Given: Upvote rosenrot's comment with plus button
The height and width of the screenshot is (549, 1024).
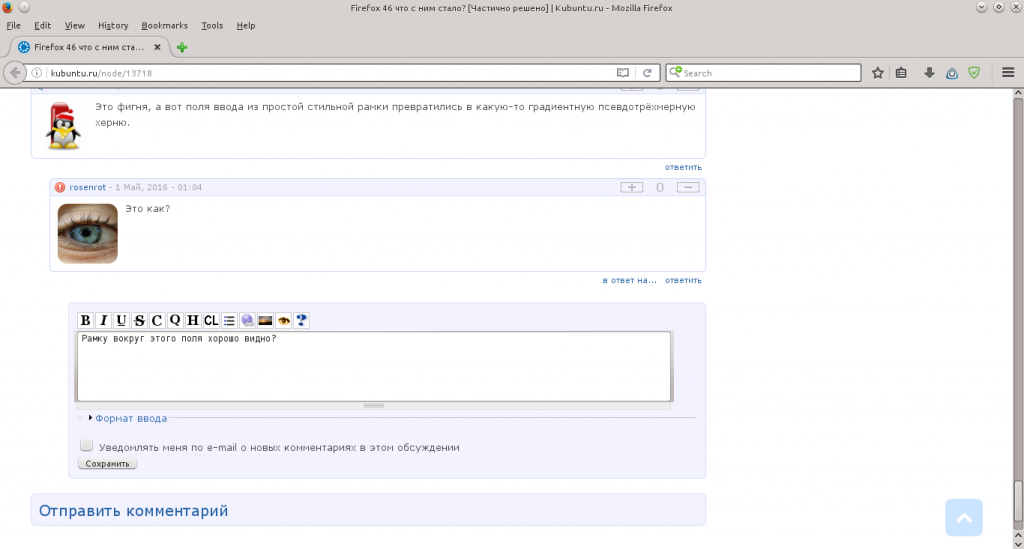Looking at the screenshot, I should 632,187.
